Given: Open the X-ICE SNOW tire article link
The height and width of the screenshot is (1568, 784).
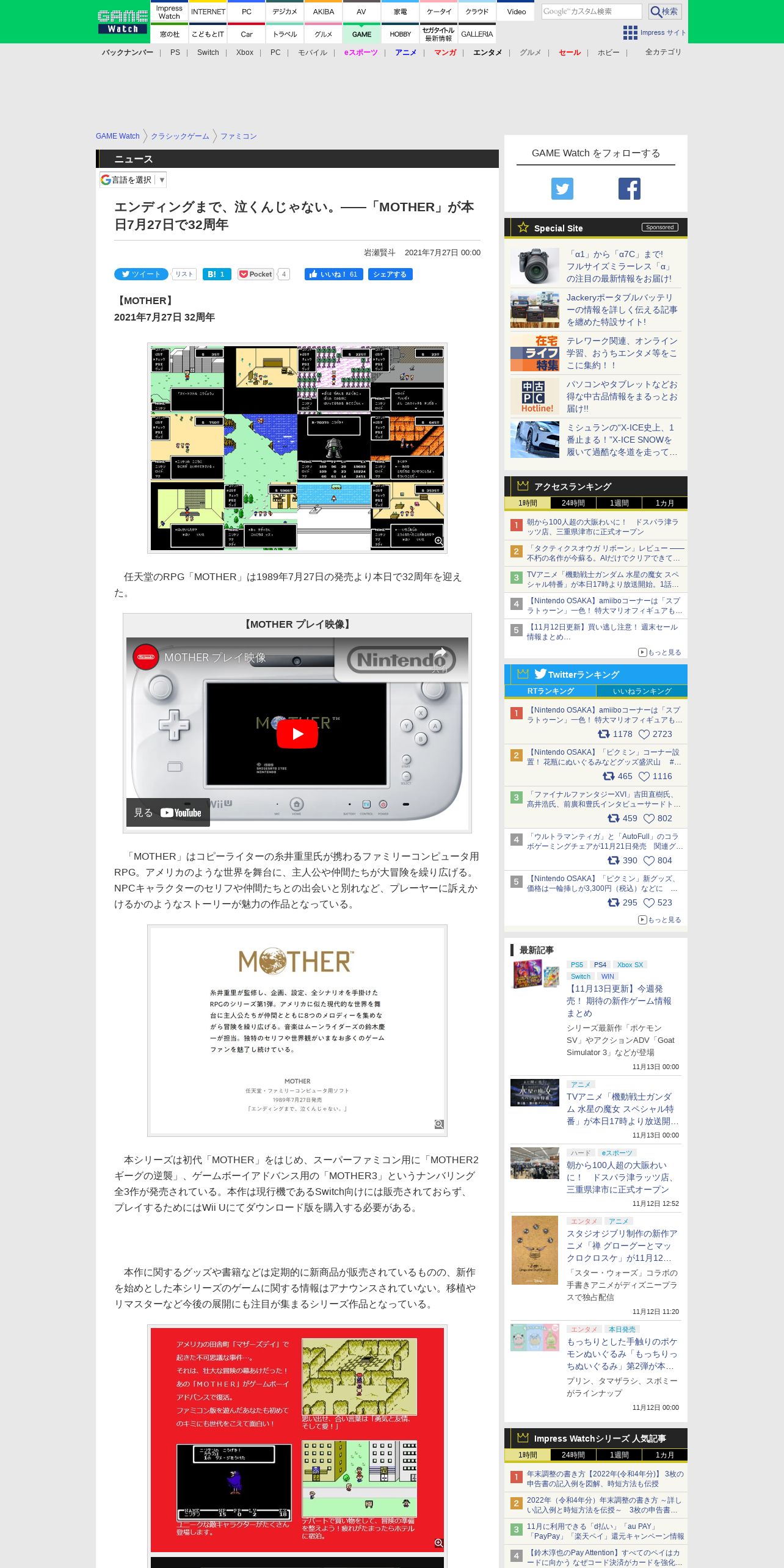Looking at the screenshot, I should (622, 440).
